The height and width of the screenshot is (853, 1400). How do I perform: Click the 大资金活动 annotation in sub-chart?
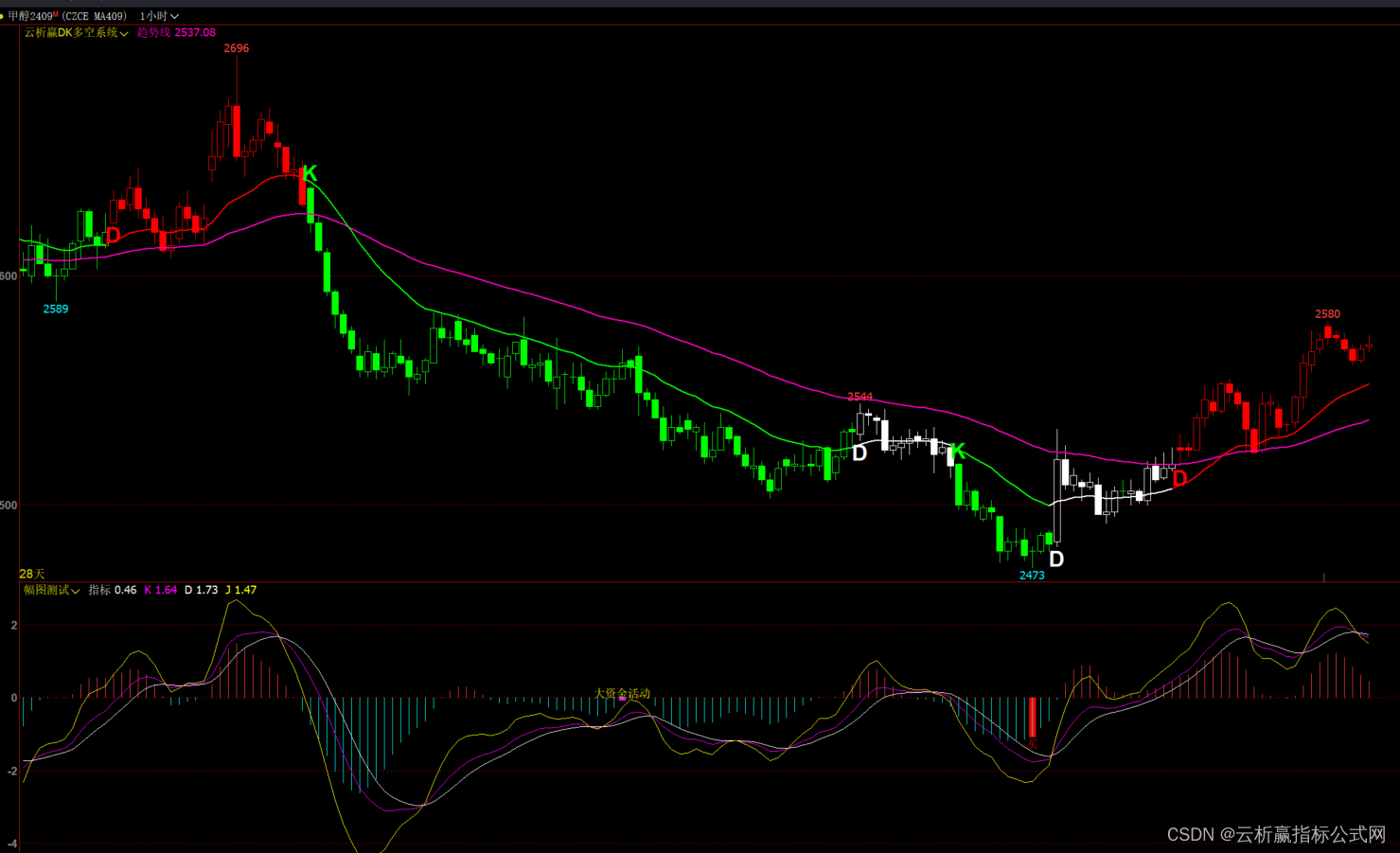pos(622,694)
